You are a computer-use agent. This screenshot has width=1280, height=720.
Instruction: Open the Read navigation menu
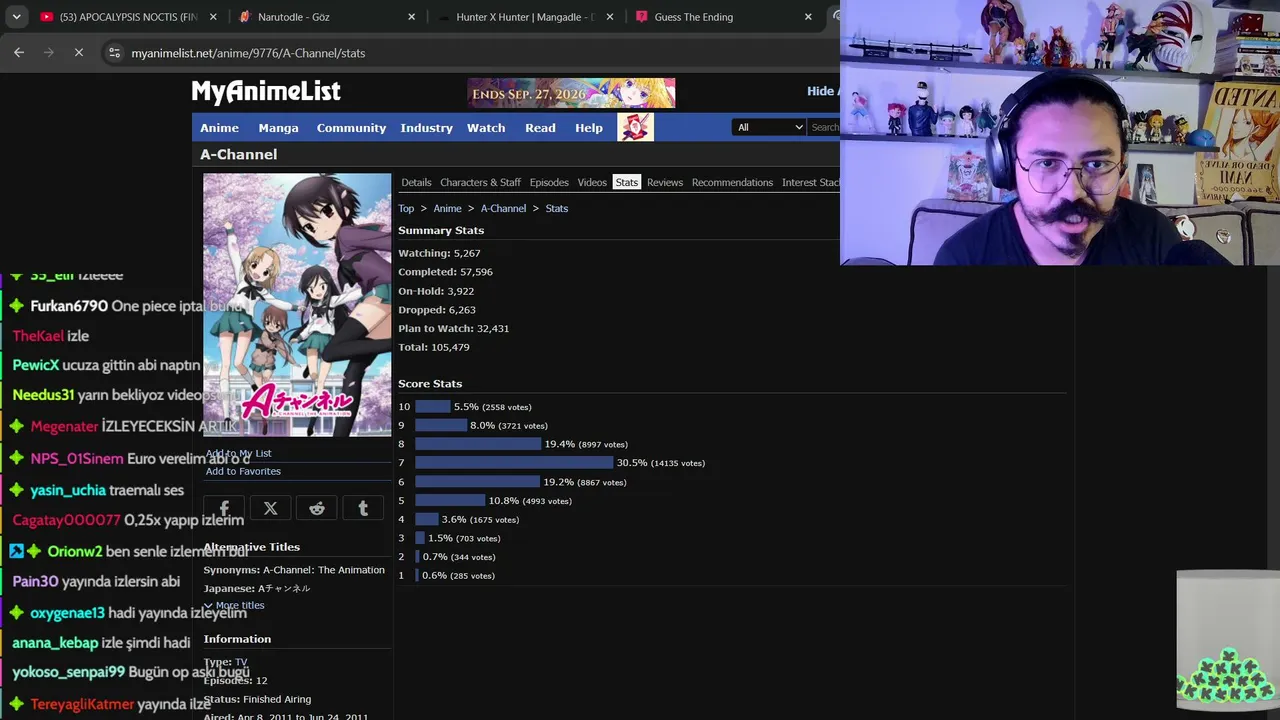540,128
